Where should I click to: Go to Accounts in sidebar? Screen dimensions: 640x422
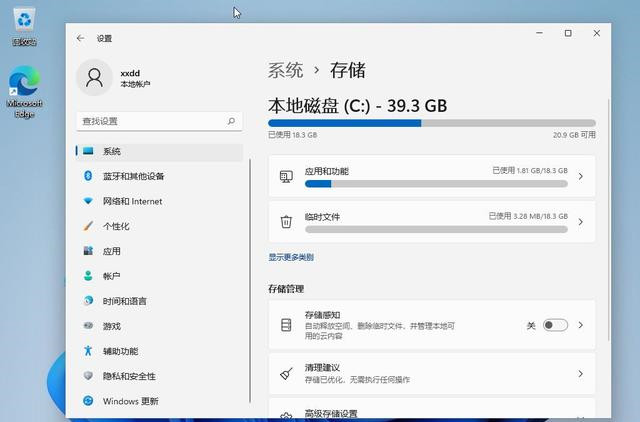pyautogui.click(x=111, y=276)
